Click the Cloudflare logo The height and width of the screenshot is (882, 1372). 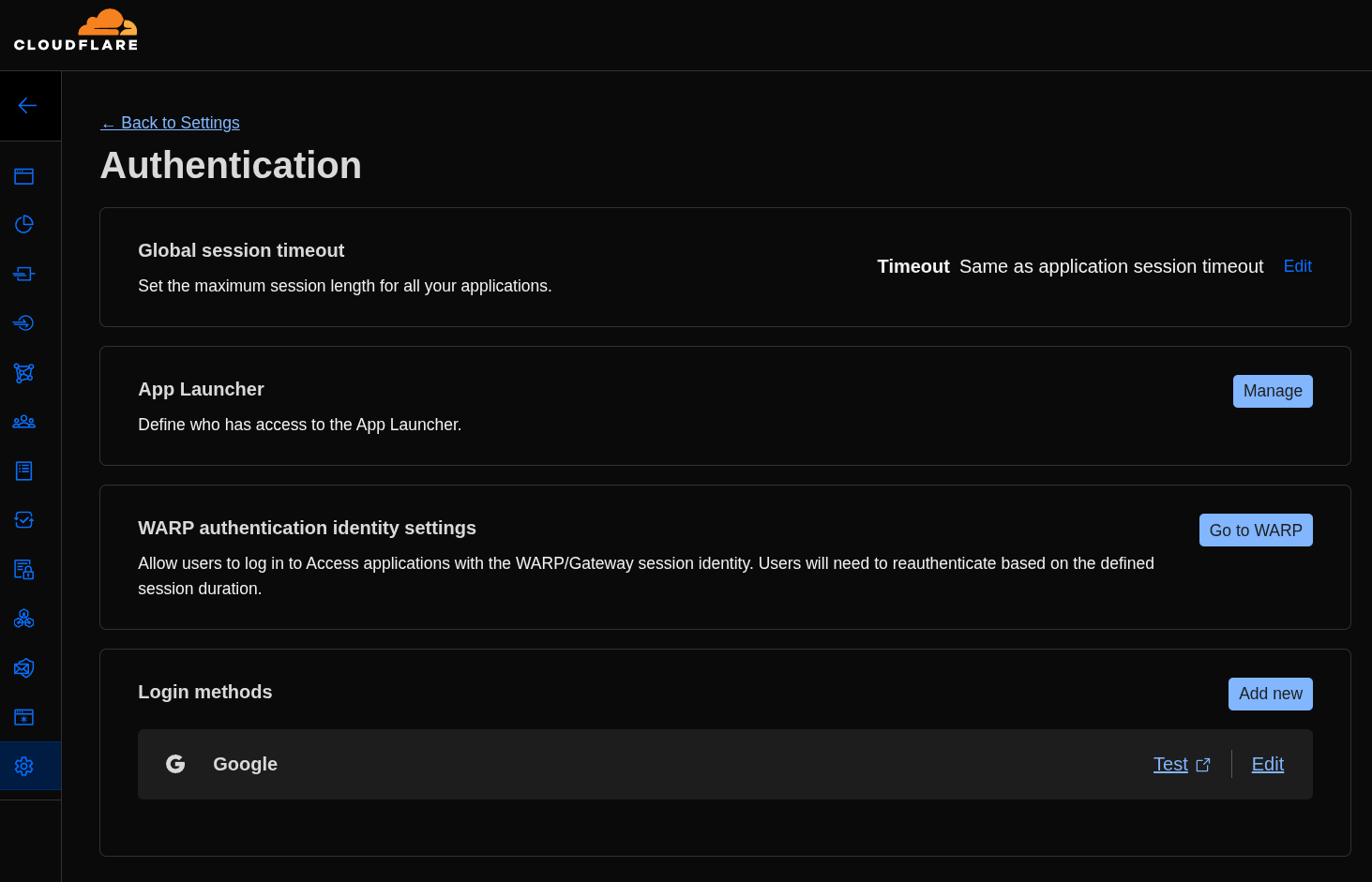click(76, 30)
